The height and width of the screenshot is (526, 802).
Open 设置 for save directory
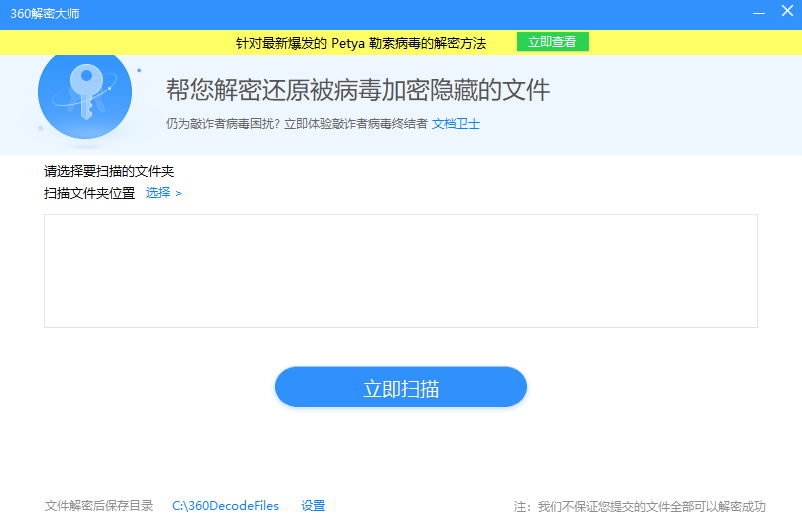click(x=313, y=506)
